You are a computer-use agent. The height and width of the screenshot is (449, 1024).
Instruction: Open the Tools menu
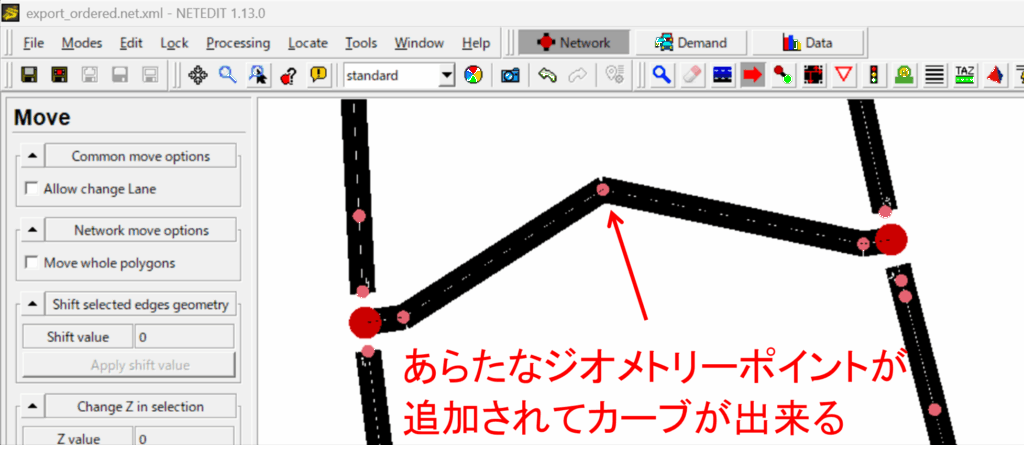pos(361,43)
